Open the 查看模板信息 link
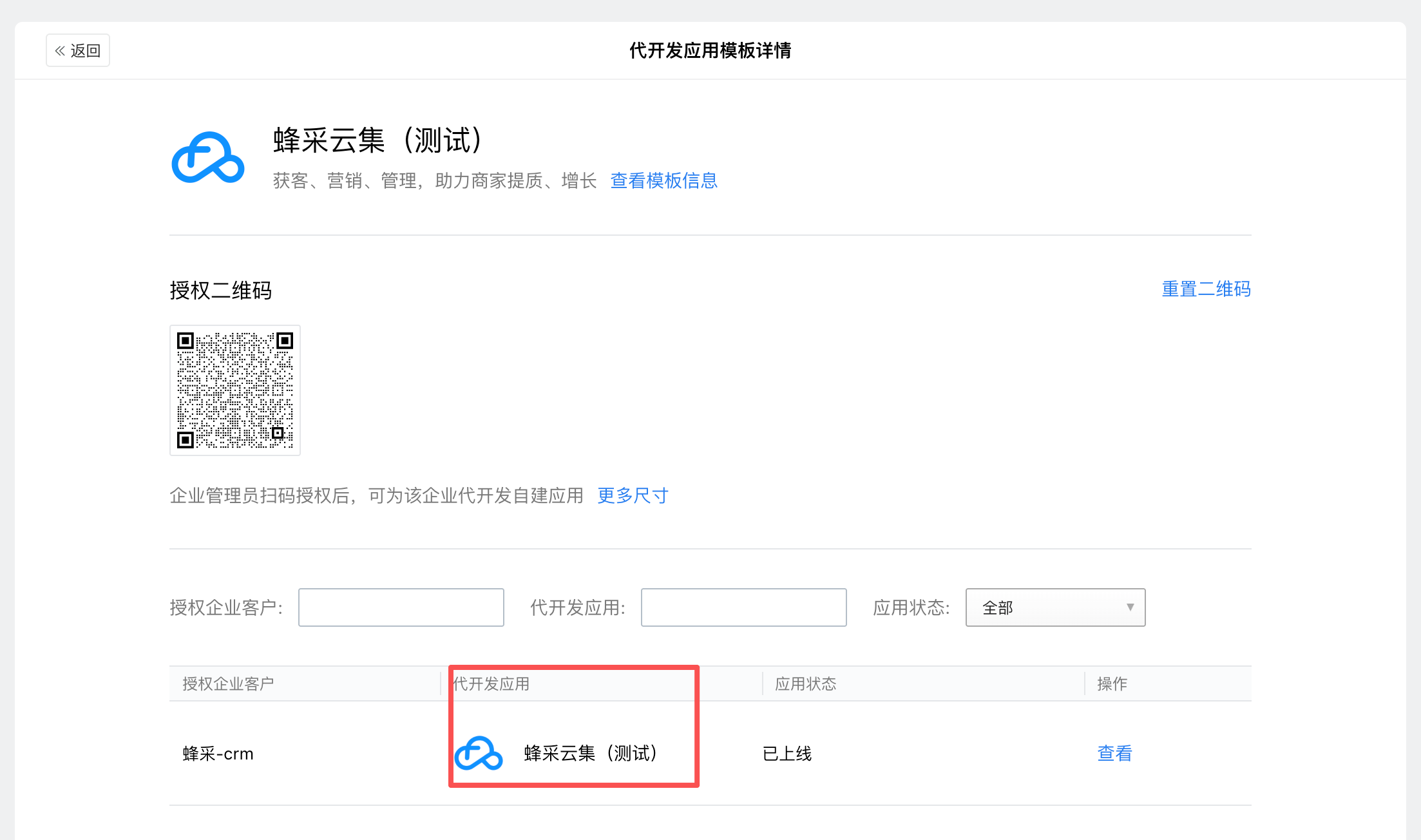The width and height of the screenshot is (1421, 840). [663, 180]
